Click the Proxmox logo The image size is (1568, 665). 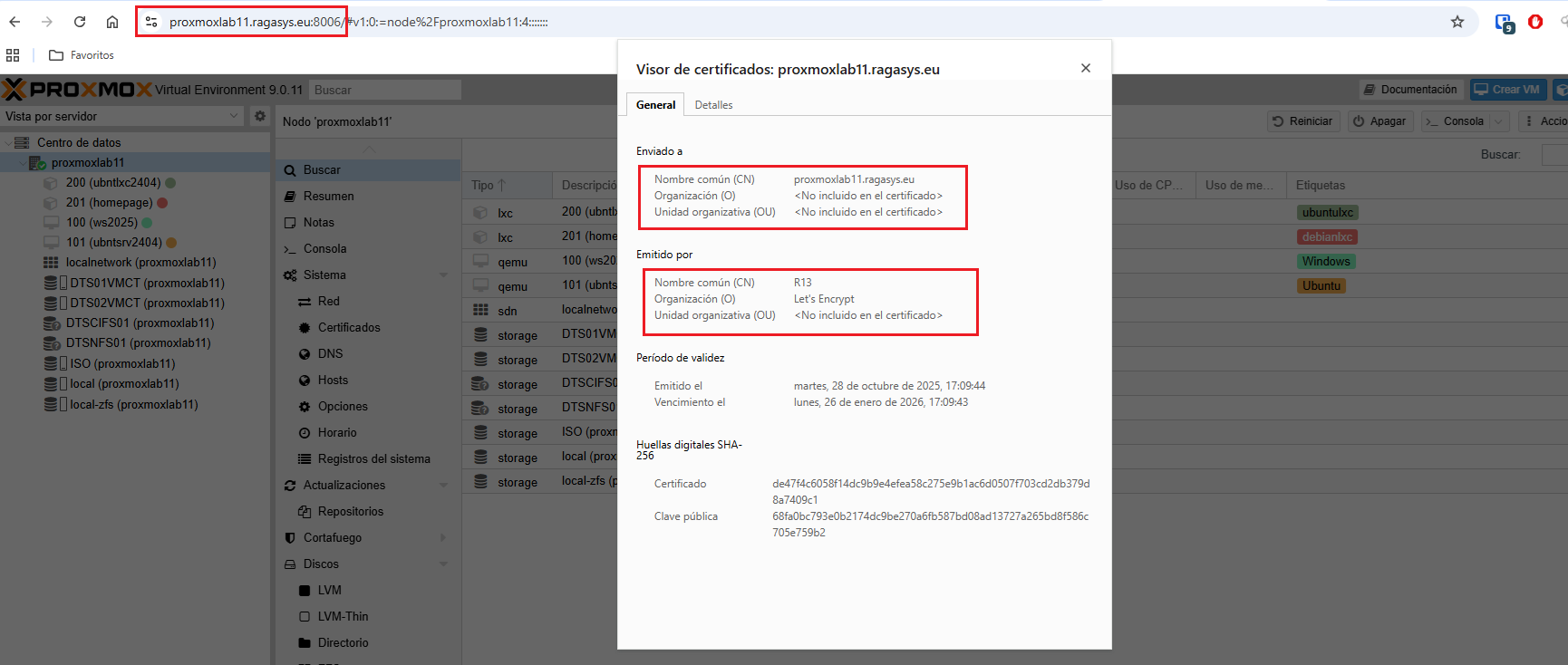tap(77, 89)
